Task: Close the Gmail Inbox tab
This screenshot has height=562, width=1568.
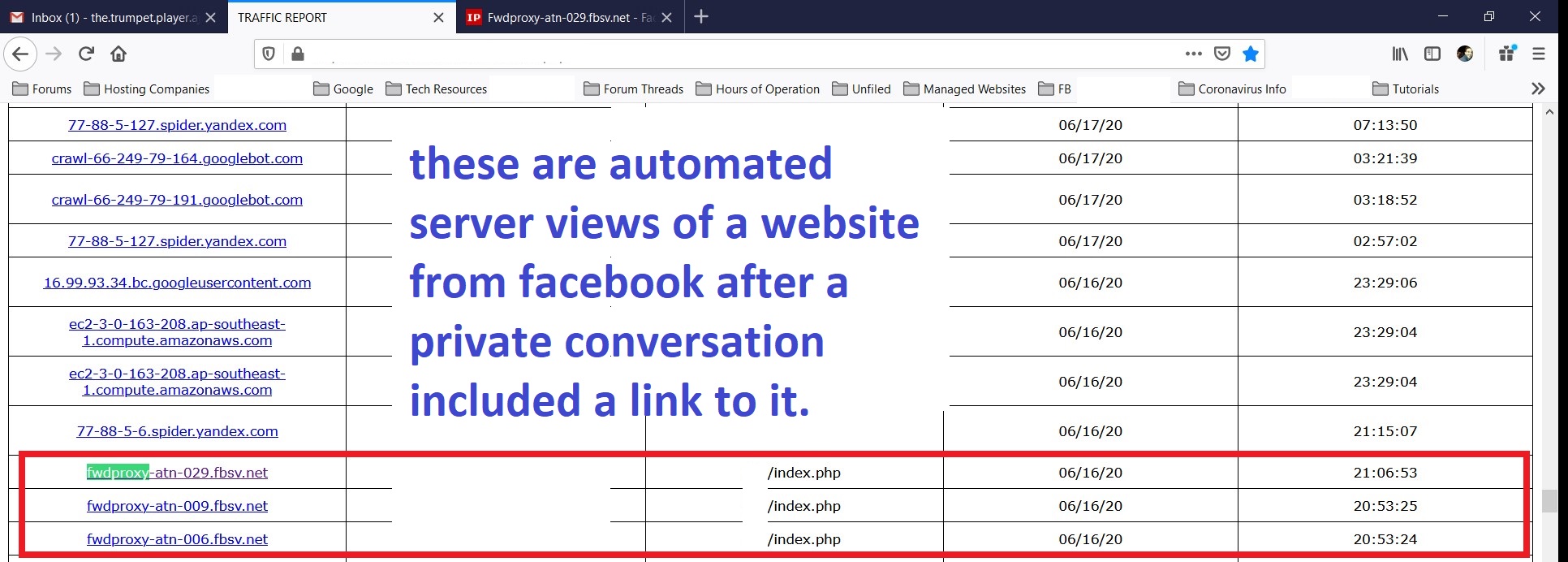Action: 210,17
